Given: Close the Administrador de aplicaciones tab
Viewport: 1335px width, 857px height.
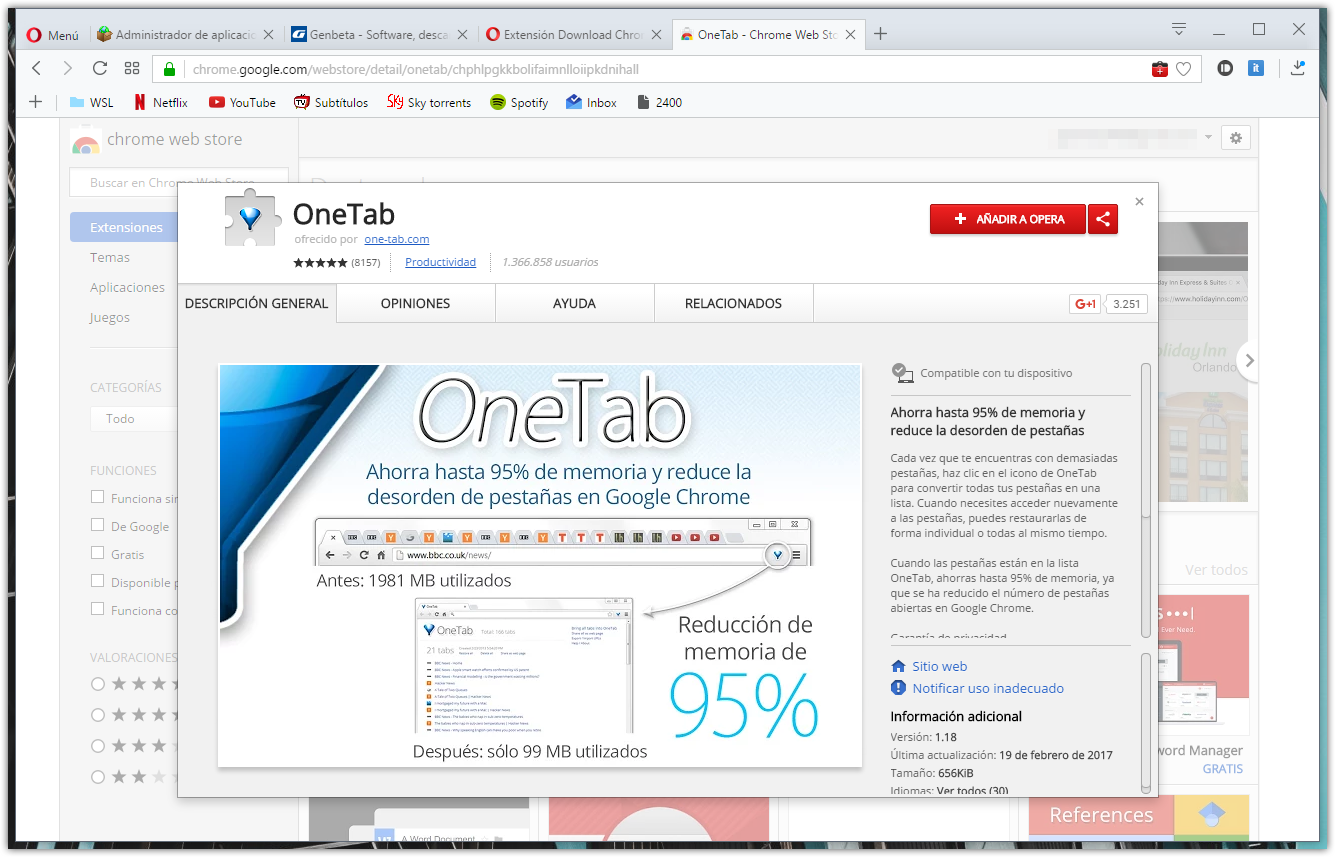Looking at the screenshot, I should tap(268, 34).
